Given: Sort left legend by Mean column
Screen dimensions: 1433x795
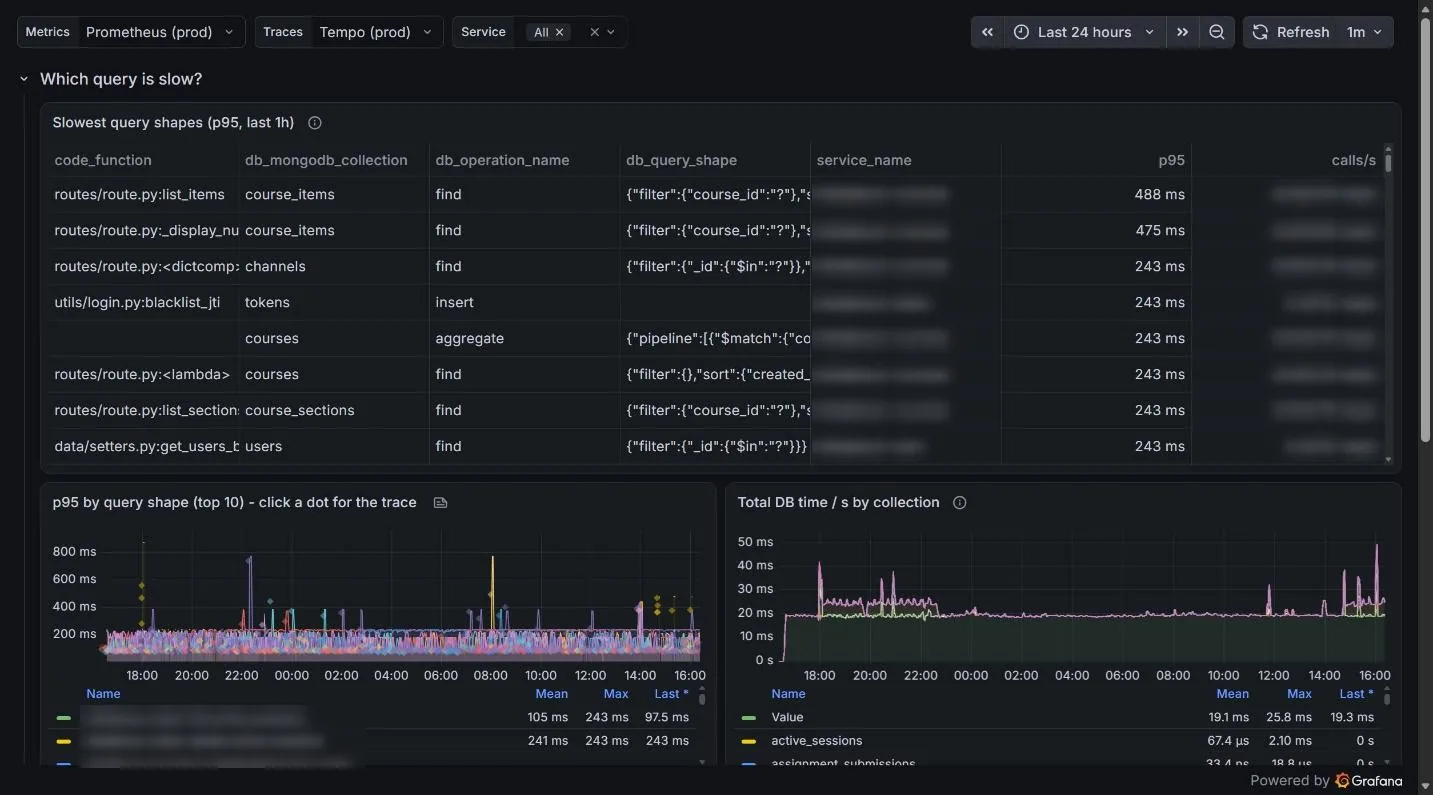Looking at the screenshot, I should click(x=551, y=694).
